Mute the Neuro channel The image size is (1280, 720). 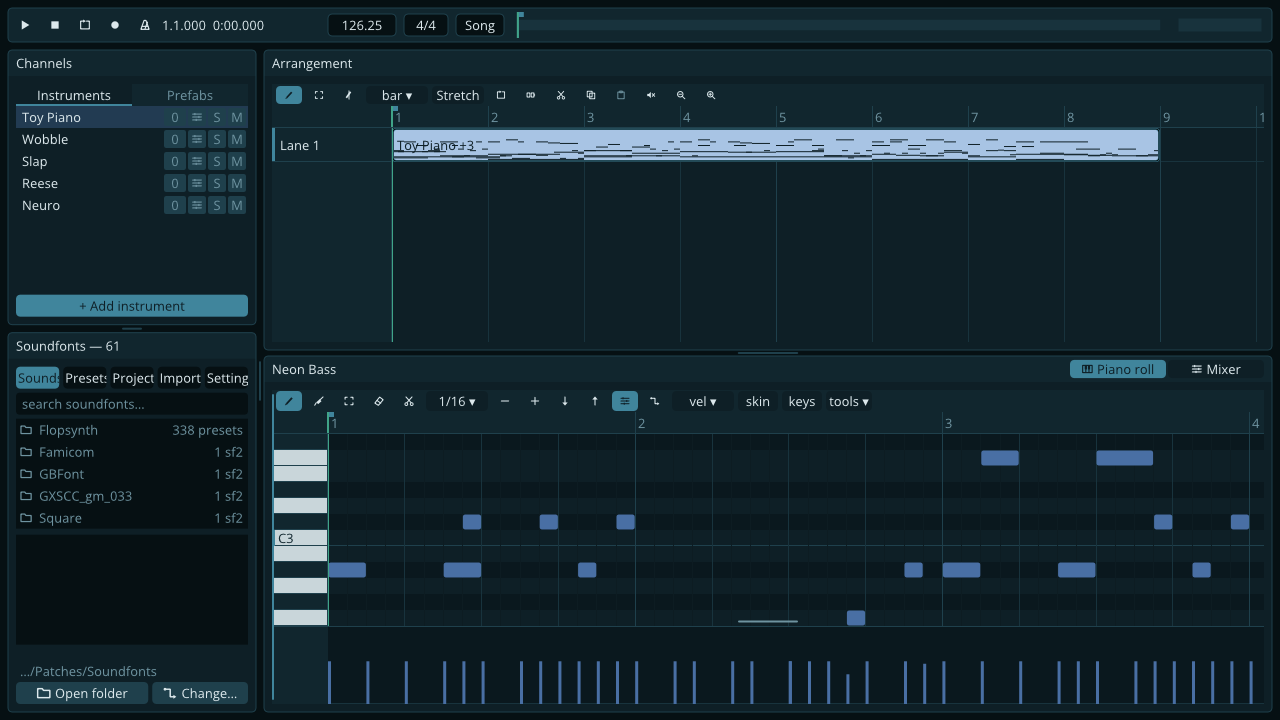[x=237, y=205]
